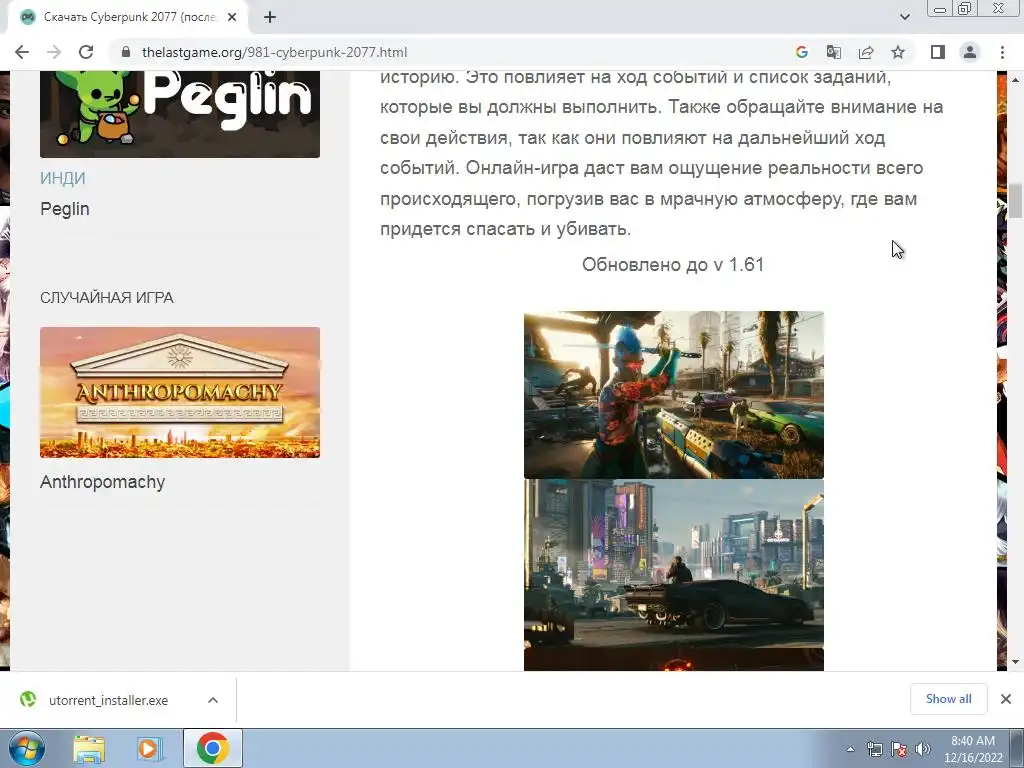Enlarge the blue-mohawk character screenshot
Screen dimensions: 1024x768
click(x=673, y=394)
